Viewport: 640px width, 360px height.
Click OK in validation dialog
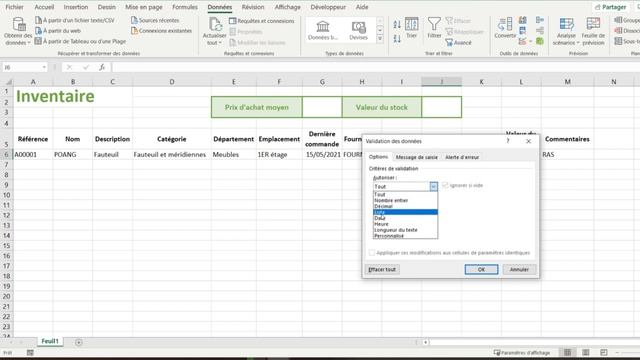coord(481,269)
